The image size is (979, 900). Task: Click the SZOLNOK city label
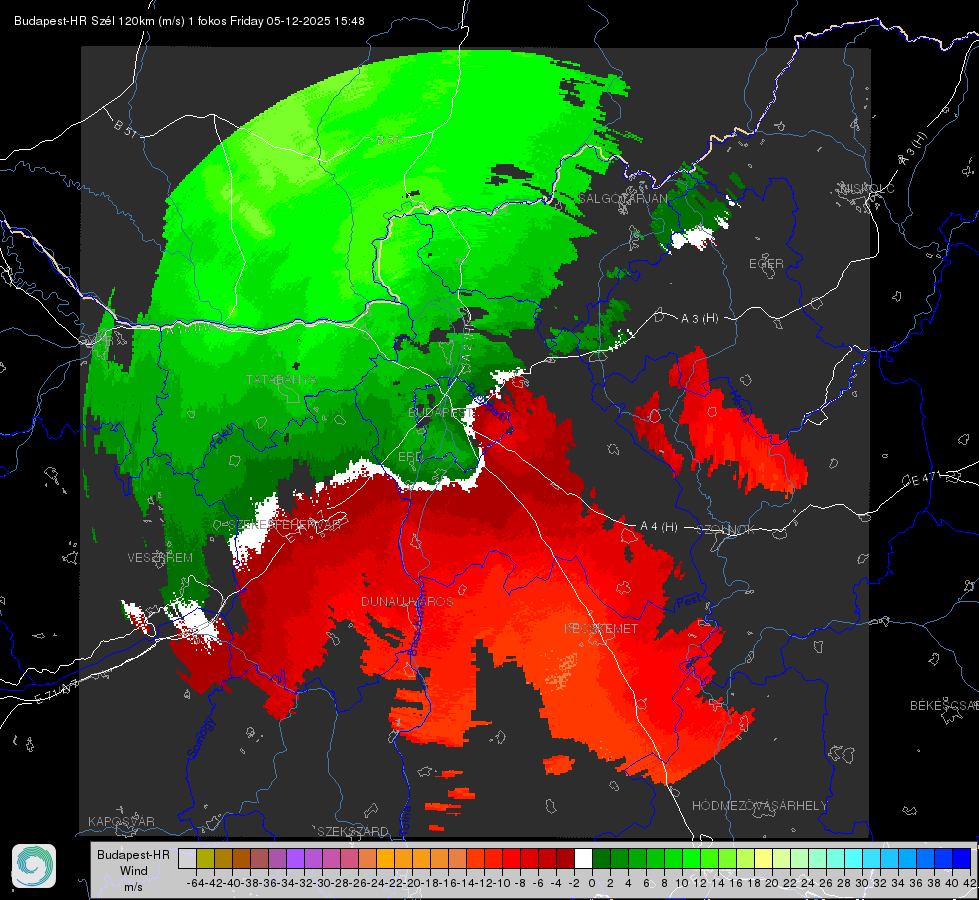click(728, 529)
